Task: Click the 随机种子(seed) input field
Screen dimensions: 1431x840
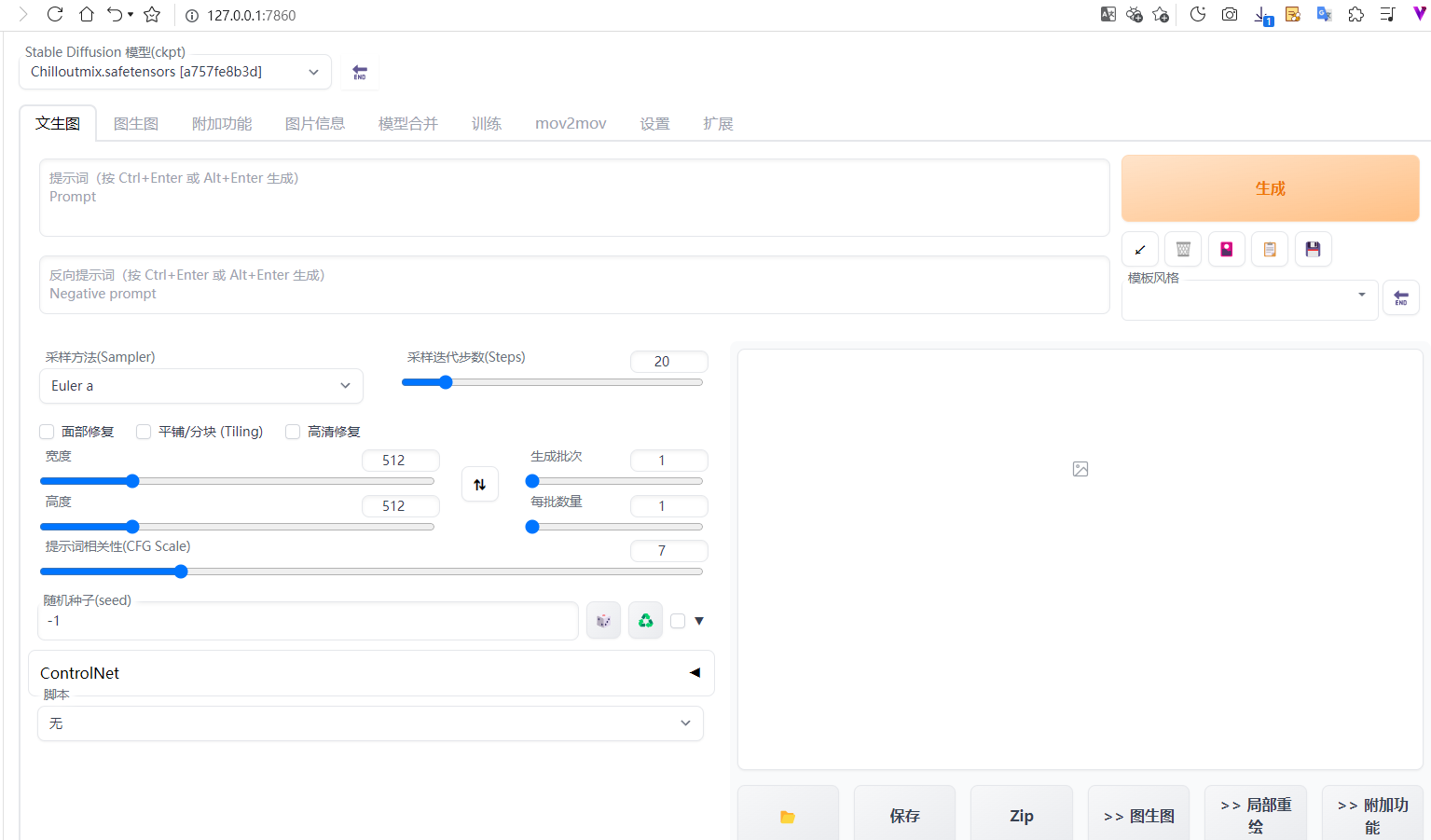Action: [308, 620]
